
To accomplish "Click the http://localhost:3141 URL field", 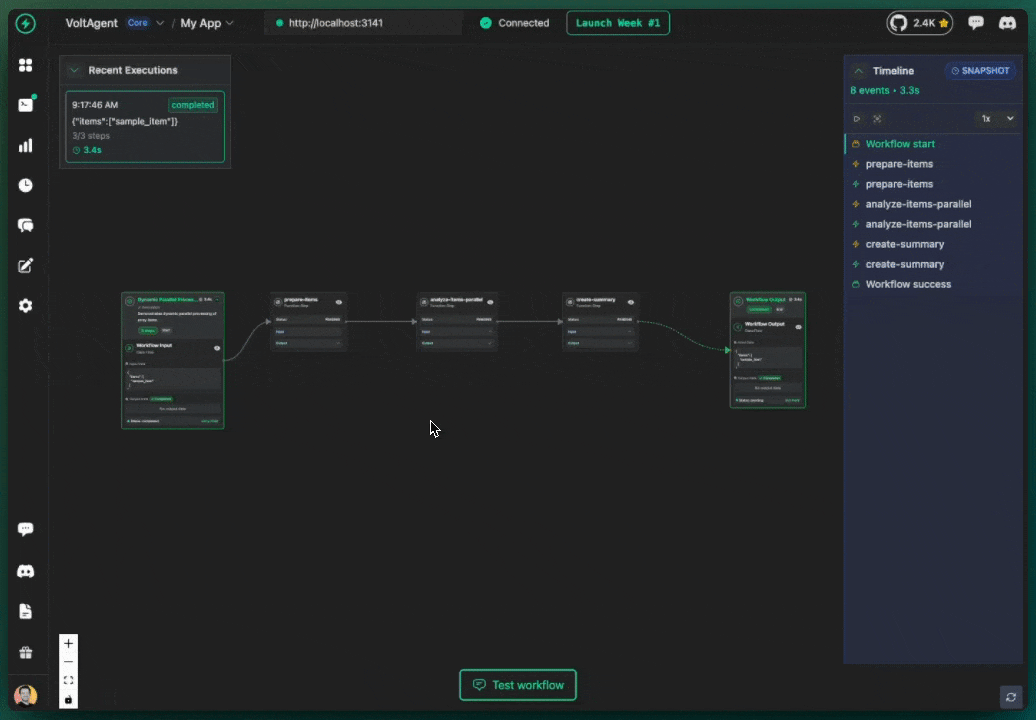I will coord(364,23).
